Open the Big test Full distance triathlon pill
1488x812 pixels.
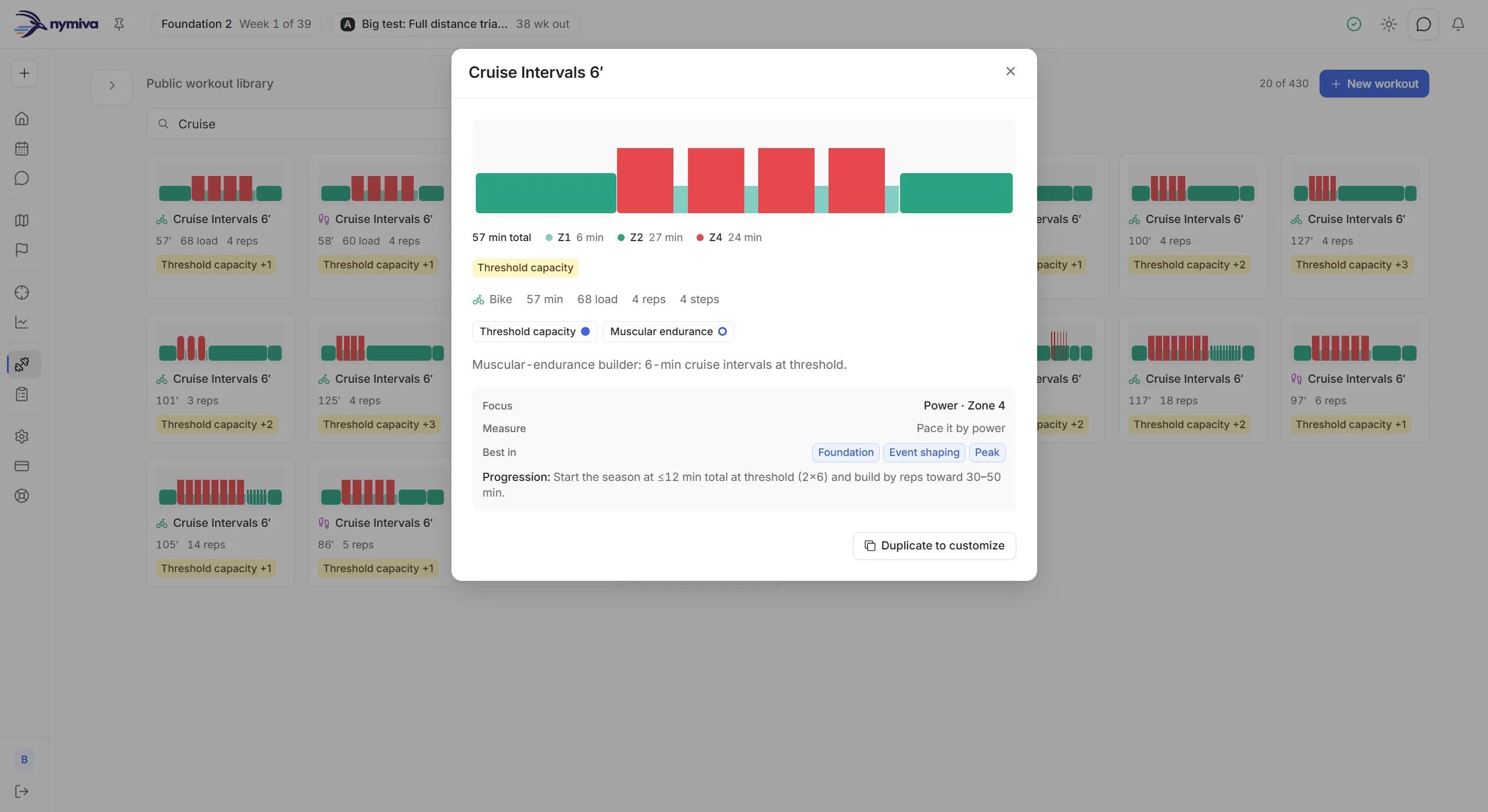(454, 24)
